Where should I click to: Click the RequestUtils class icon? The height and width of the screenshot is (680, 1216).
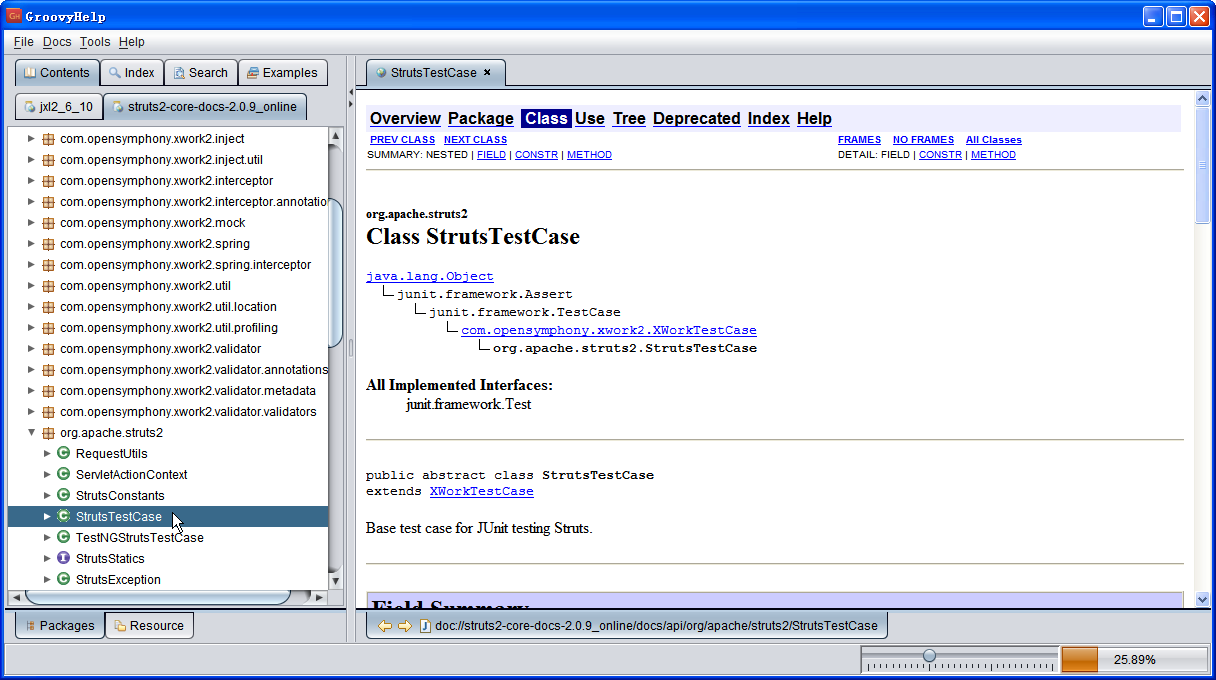click(63, 454)
